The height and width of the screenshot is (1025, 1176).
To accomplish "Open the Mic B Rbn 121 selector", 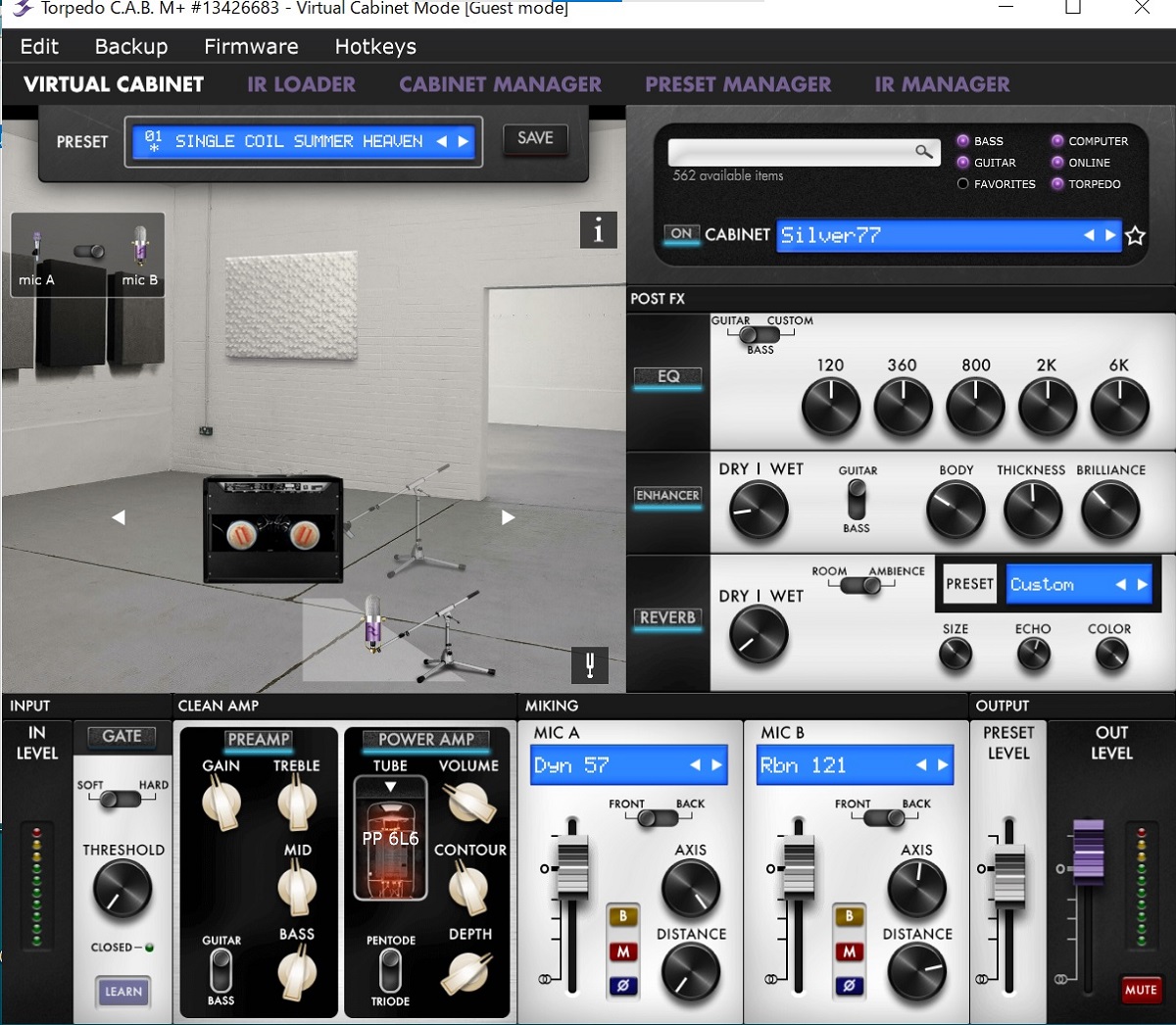I will pos(856,765).
